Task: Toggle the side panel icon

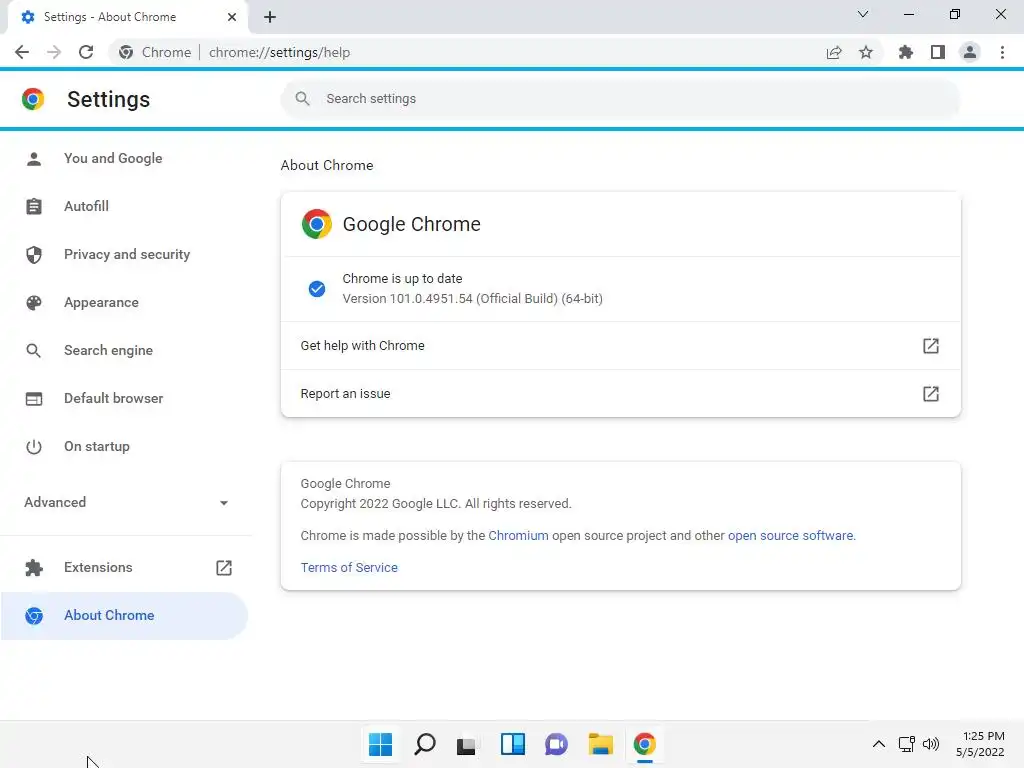Action: pos(938,52)
